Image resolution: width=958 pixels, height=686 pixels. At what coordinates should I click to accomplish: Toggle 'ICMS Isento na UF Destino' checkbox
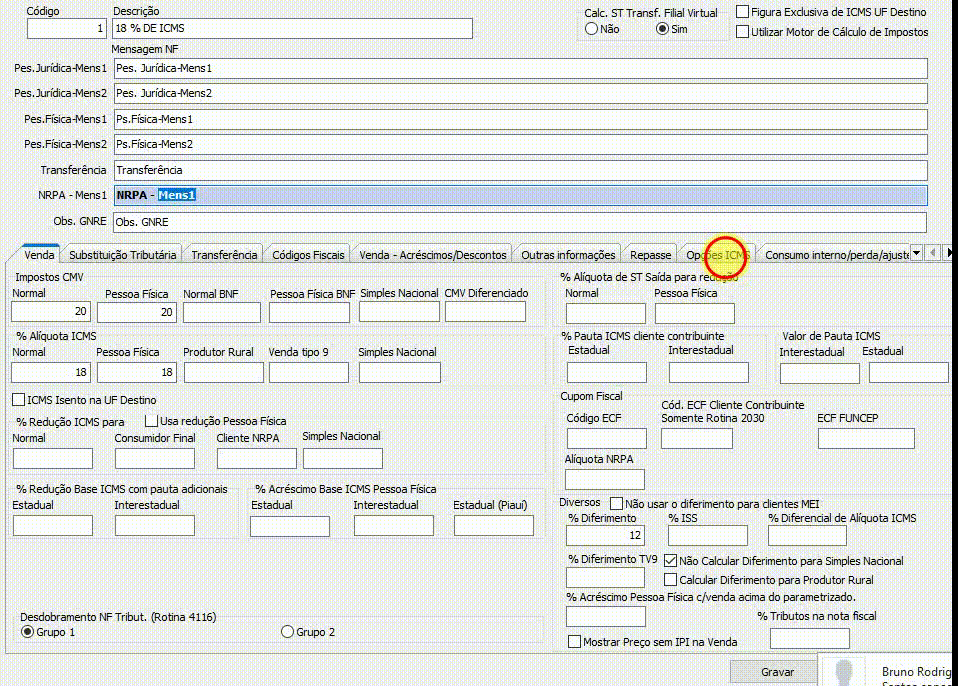coord(19,400)
